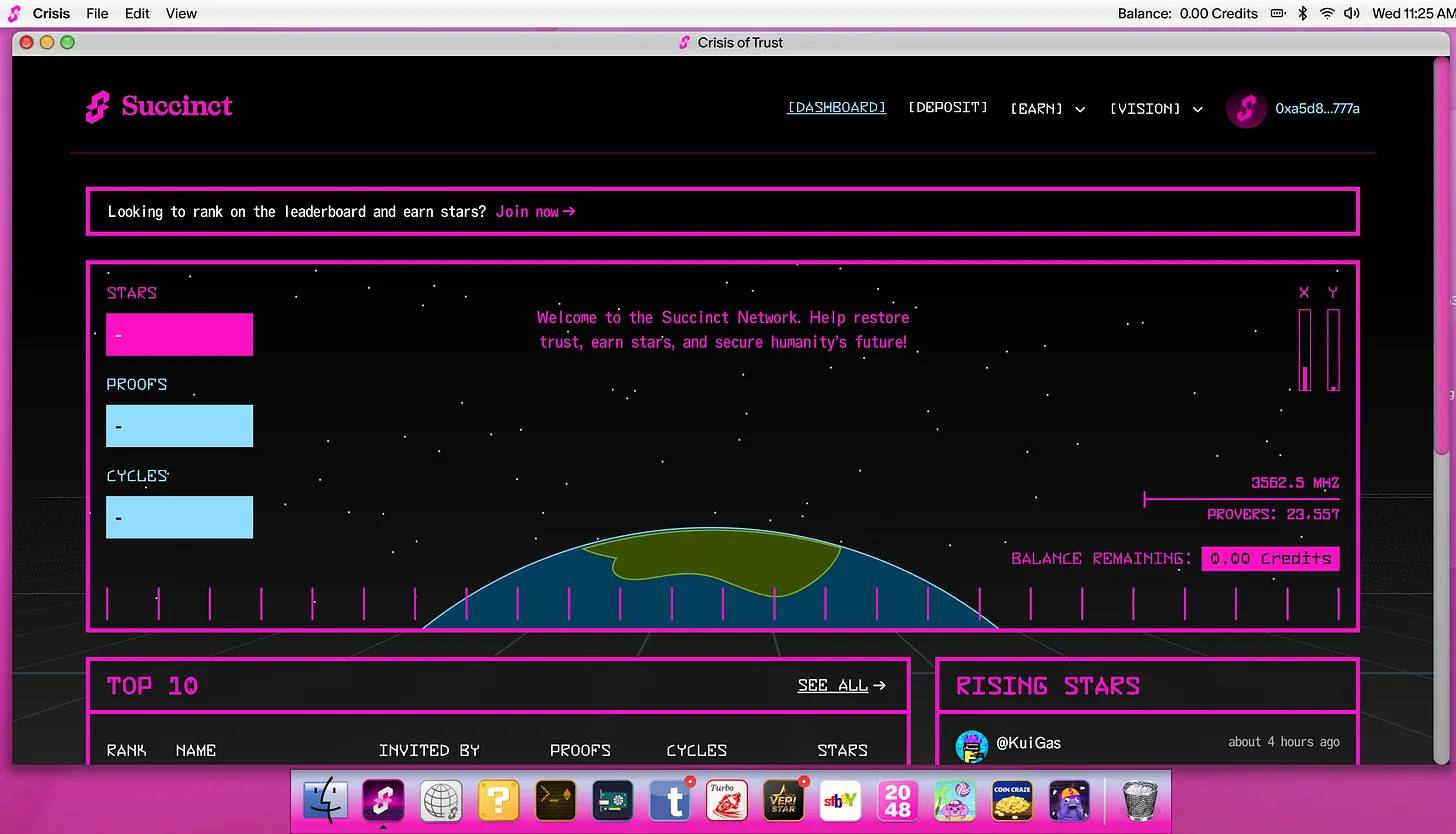
Task: Click the @KuiGas rising star entry
Action: coord(1029,743)
